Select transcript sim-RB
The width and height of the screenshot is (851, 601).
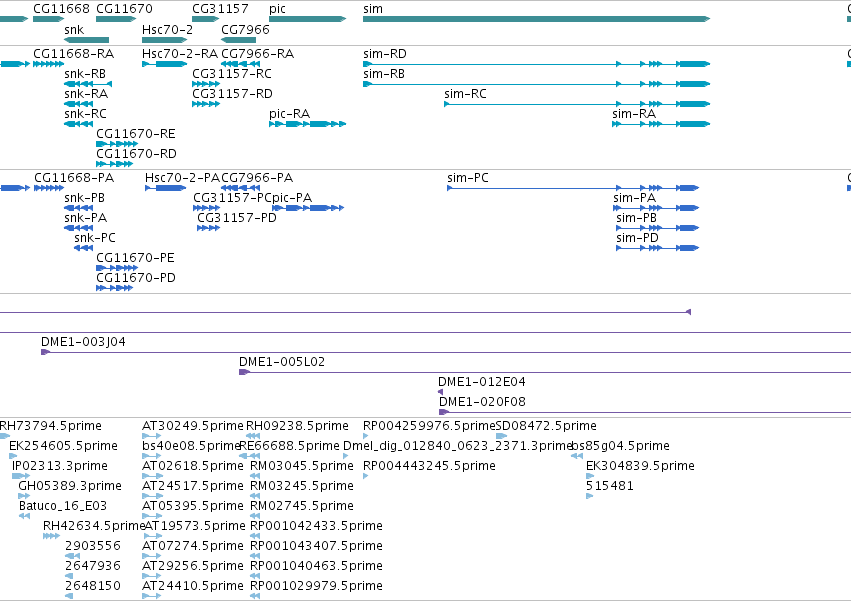[536, 84]
